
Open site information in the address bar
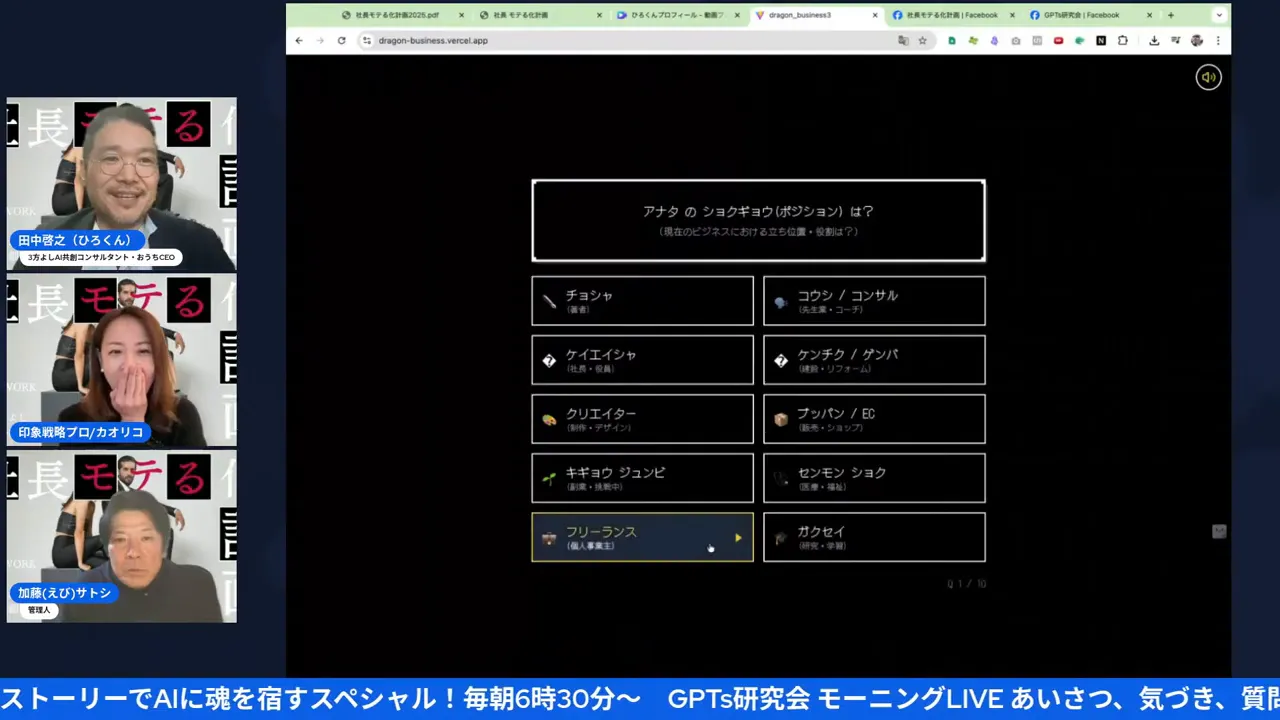click(366, 41)
